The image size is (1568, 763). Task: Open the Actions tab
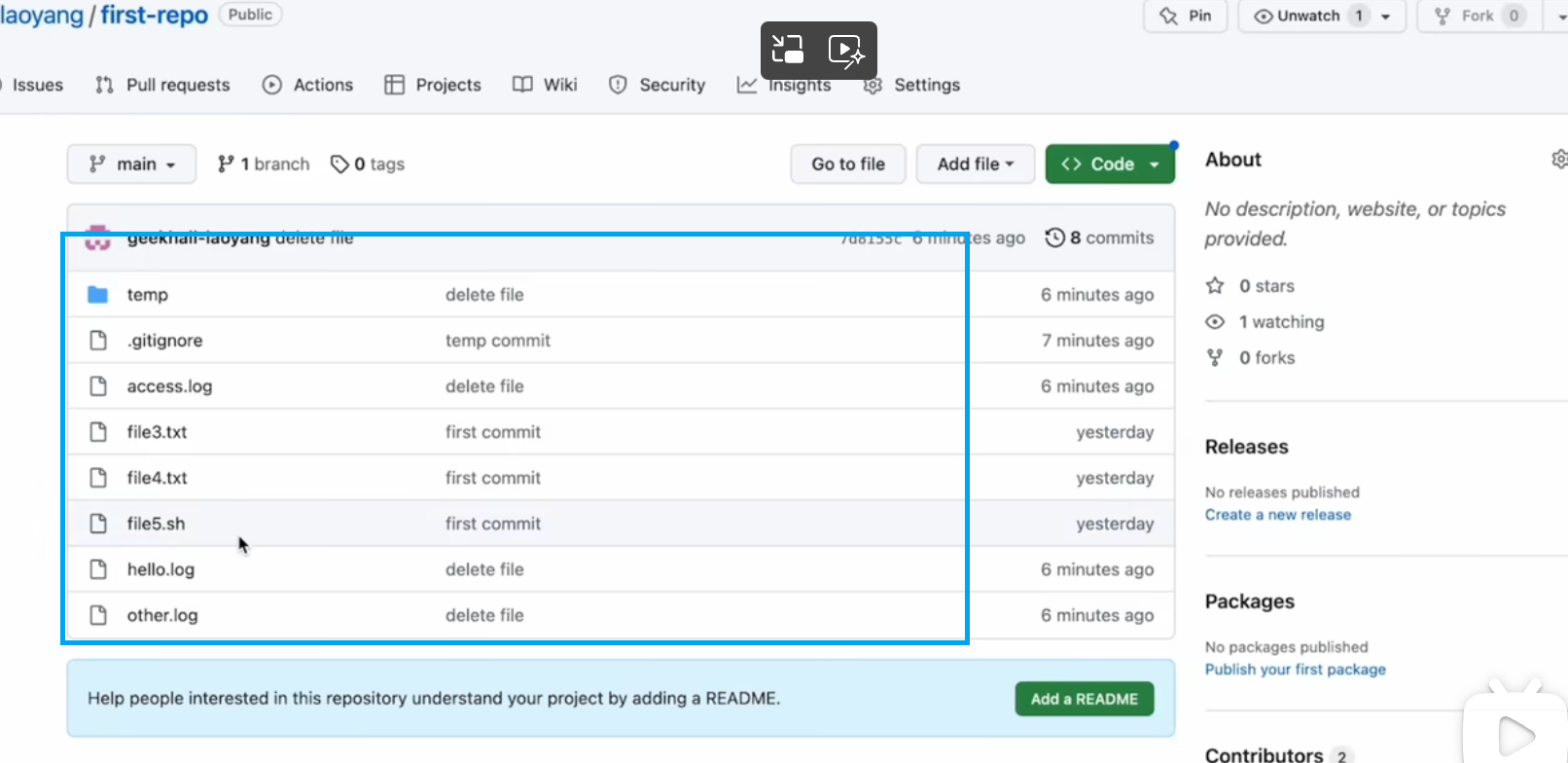[x=307, y=85]
